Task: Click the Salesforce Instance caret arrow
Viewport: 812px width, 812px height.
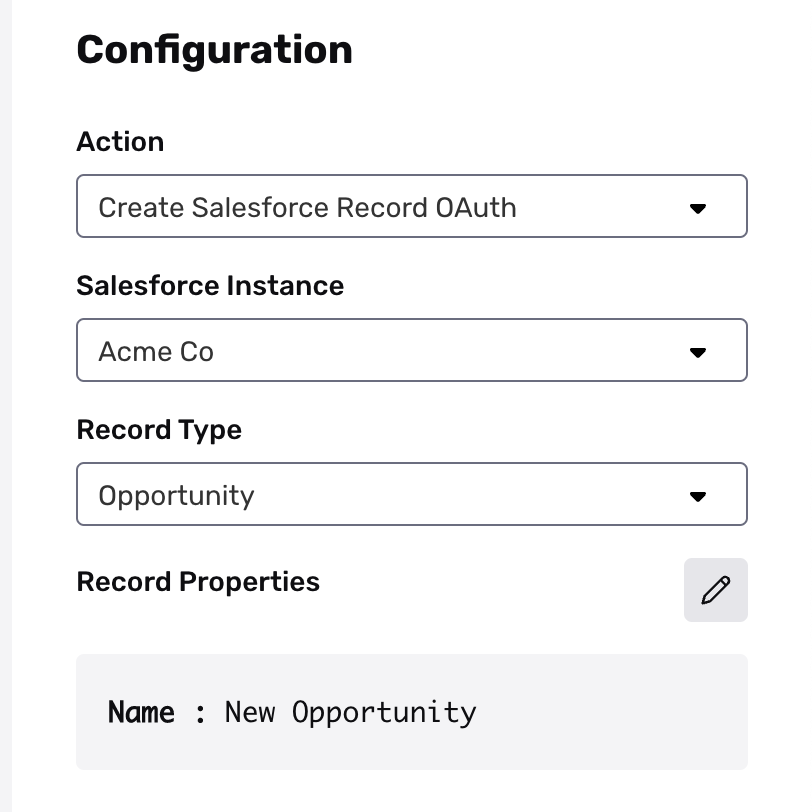Action: coord(698,352)
